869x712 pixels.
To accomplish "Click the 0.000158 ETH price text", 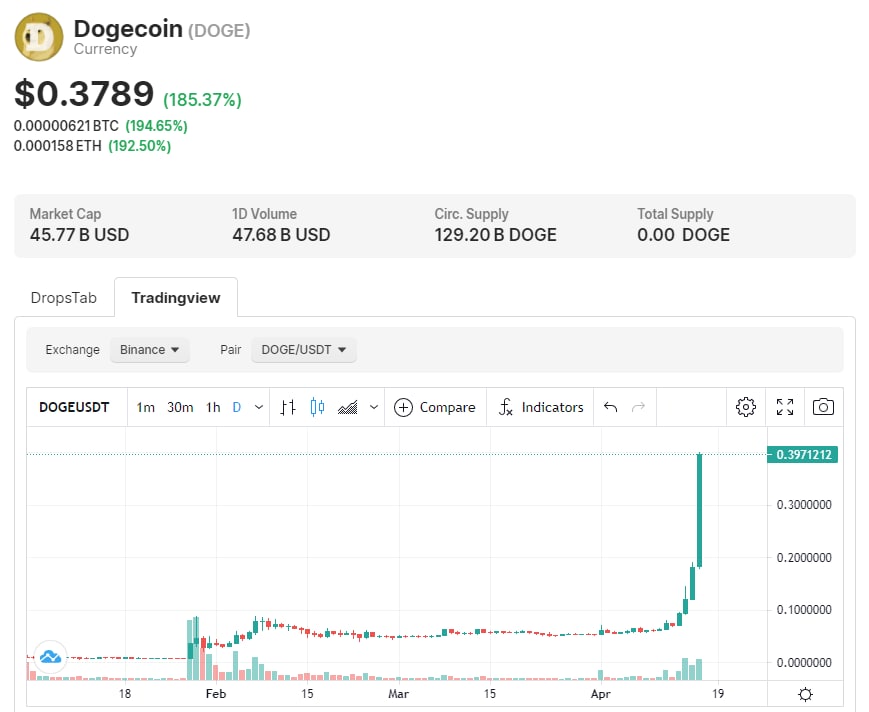I will tap(58, 146).
